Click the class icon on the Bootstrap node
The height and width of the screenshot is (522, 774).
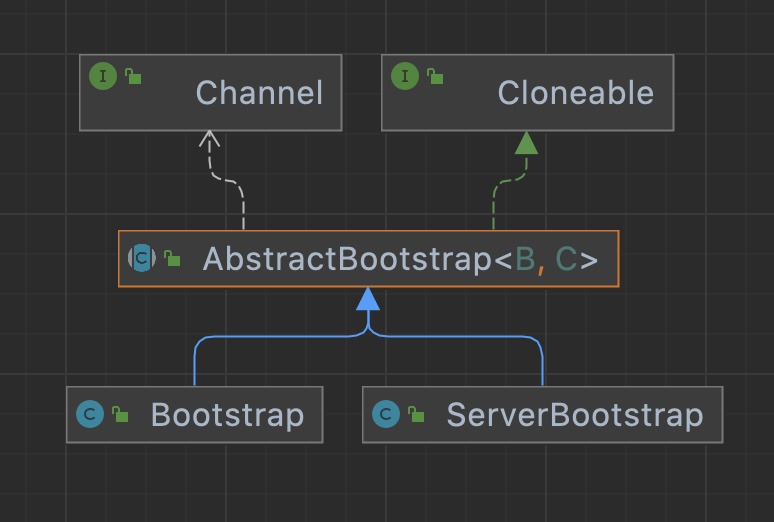click(90, 413)
